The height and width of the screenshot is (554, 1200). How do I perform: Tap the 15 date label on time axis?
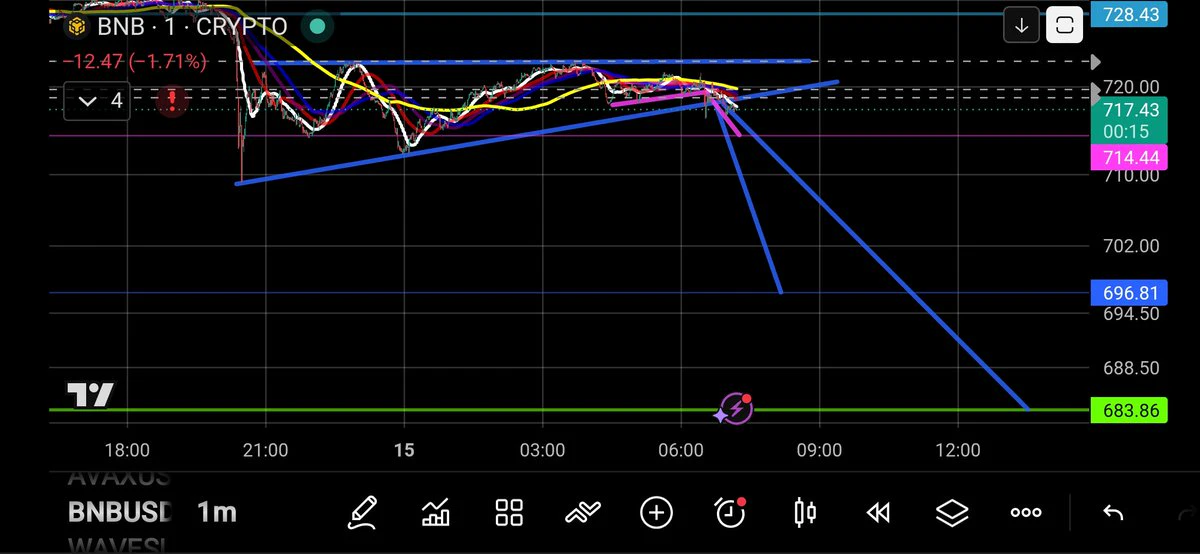click(403, 451)
